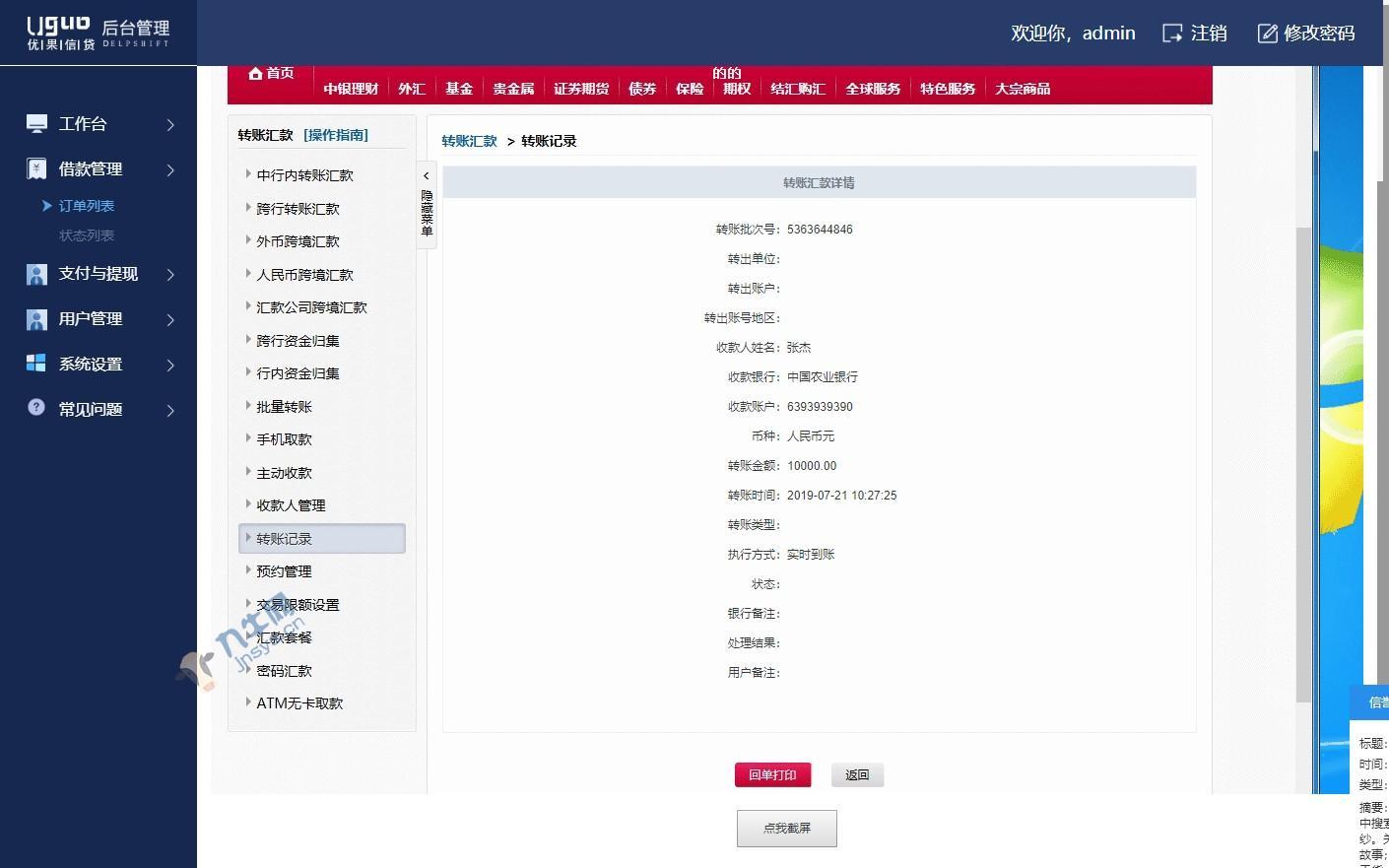Expand the 支付与提现 chevron
This screenshot has width=1389, height=868.
tap(170, 275)
